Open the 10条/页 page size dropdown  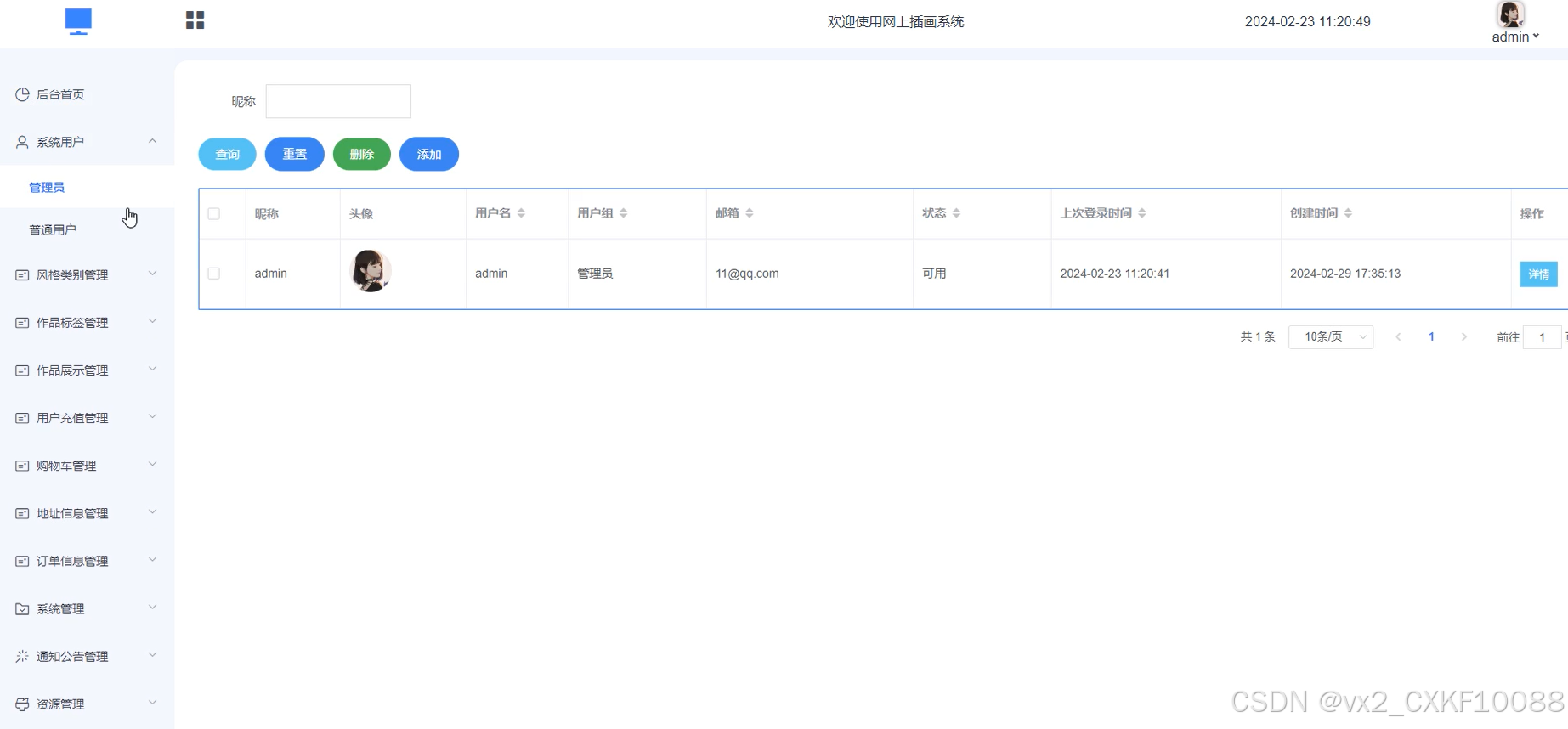(1331, 337)
